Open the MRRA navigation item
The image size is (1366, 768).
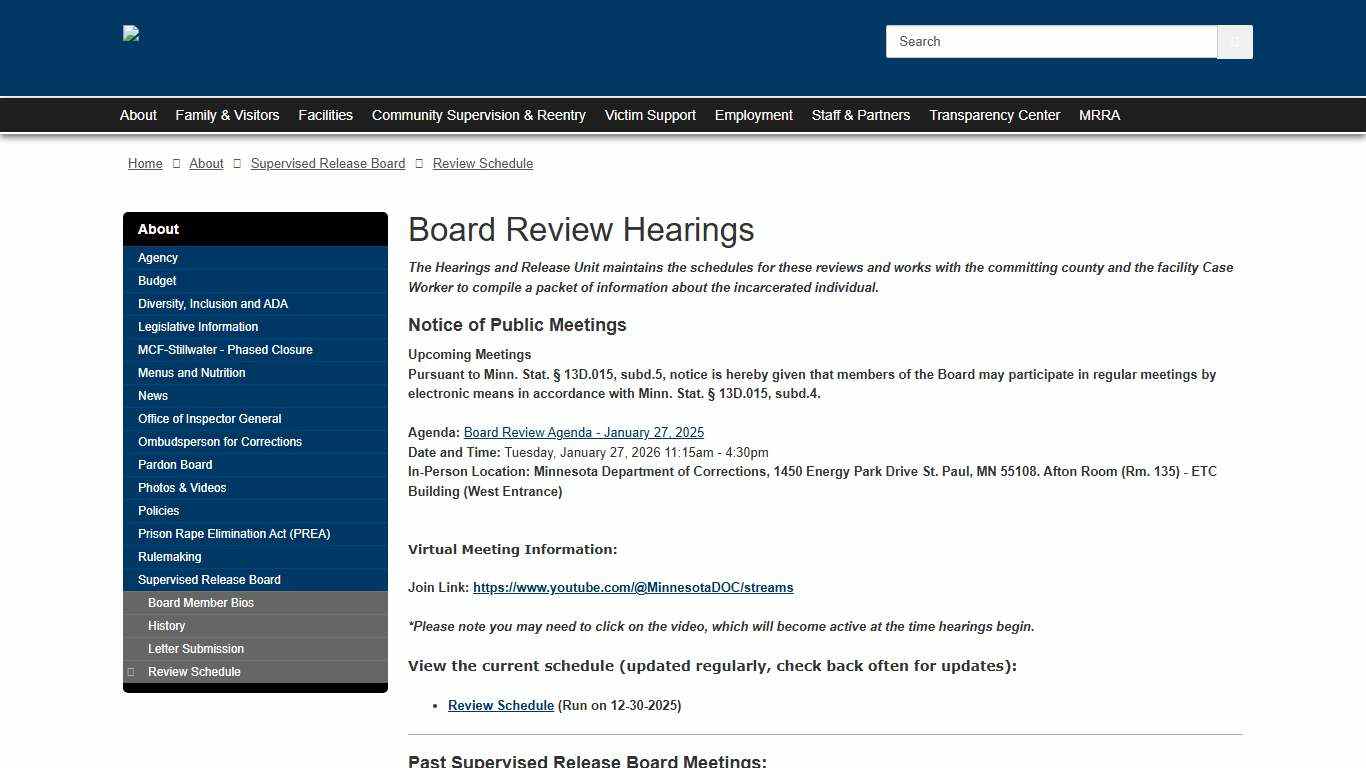click(1099, 115)
